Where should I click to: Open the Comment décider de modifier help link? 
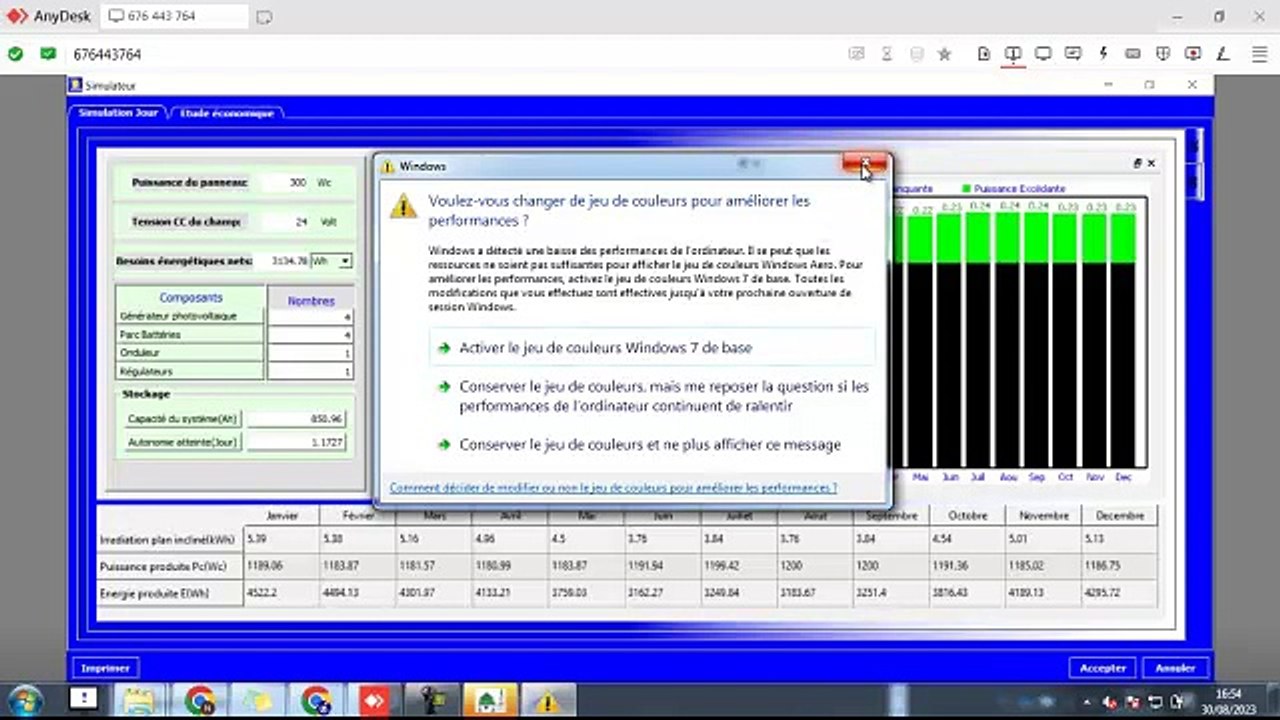[x=613, y=488]
